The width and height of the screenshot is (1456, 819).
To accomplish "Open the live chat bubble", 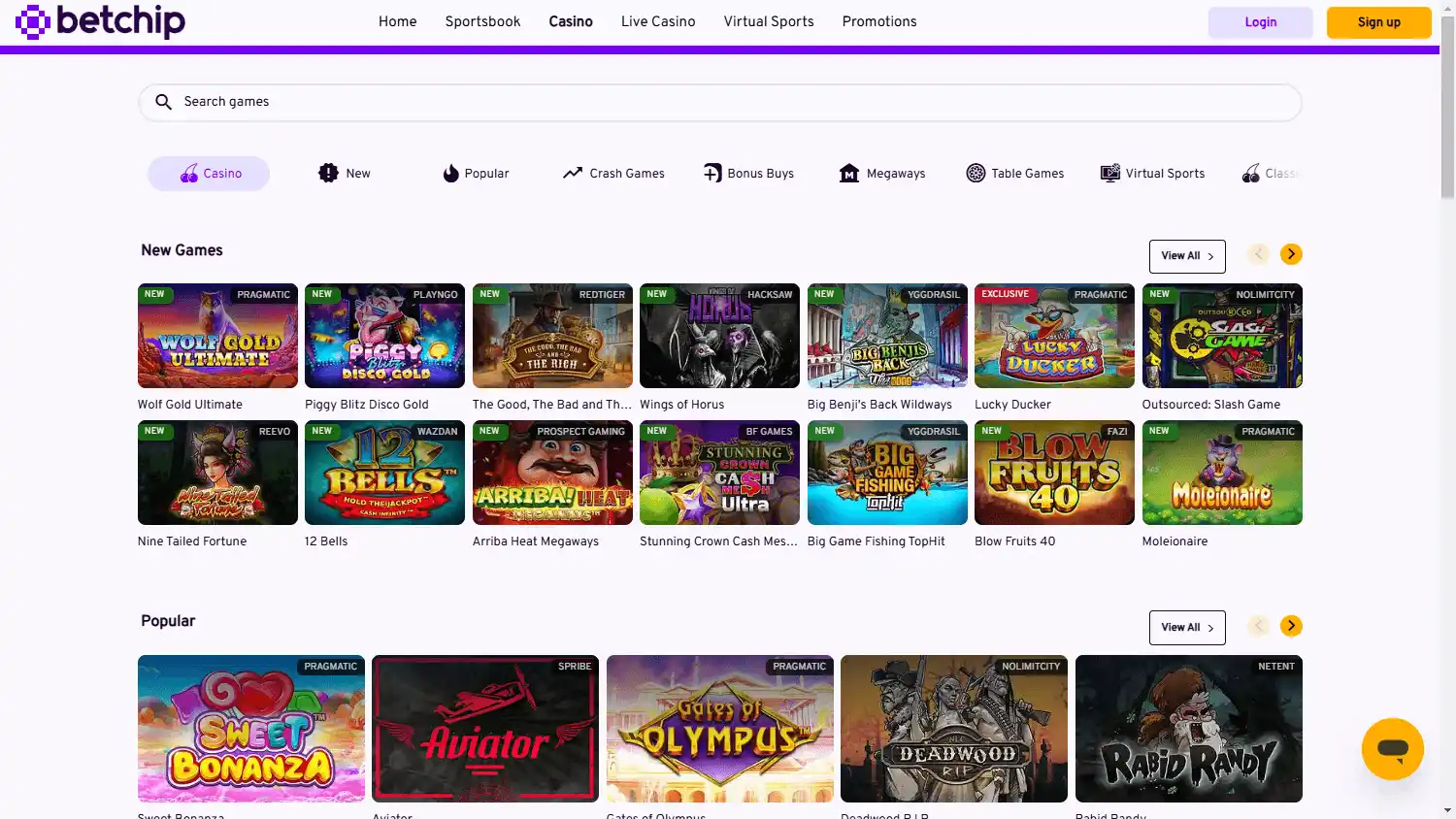I will (1393, 749).
